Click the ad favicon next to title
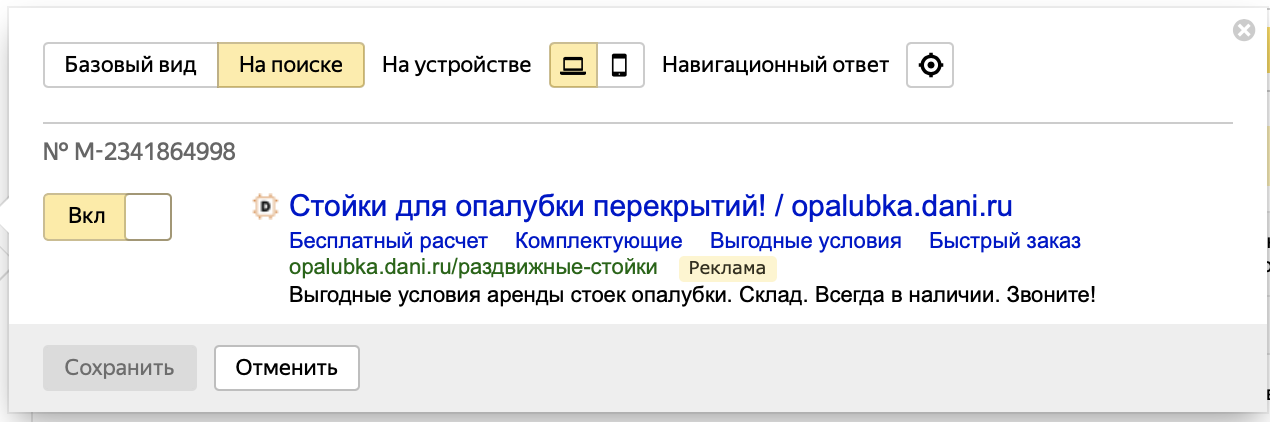Screen dimensions: 1270x422 pos(265,206)
